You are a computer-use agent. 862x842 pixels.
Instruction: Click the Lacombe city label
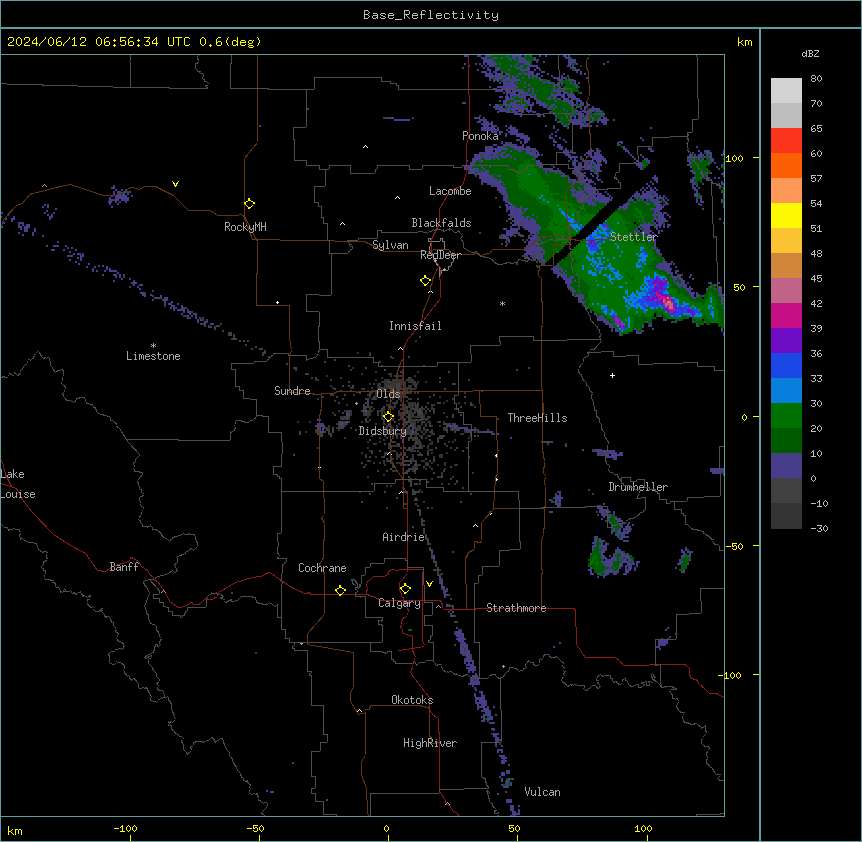450,191
